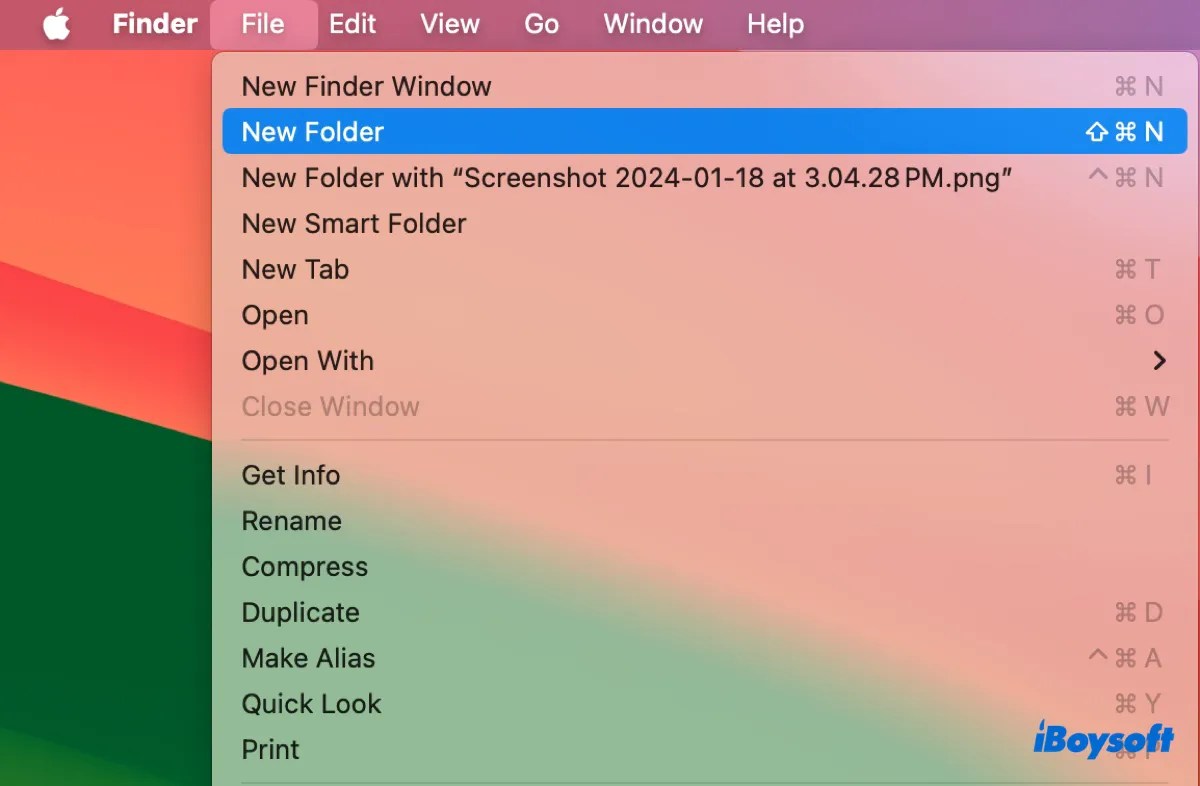Open the Help menu
The height and width of the screenshot is (786, 1200).
click(x=775, y=24)
